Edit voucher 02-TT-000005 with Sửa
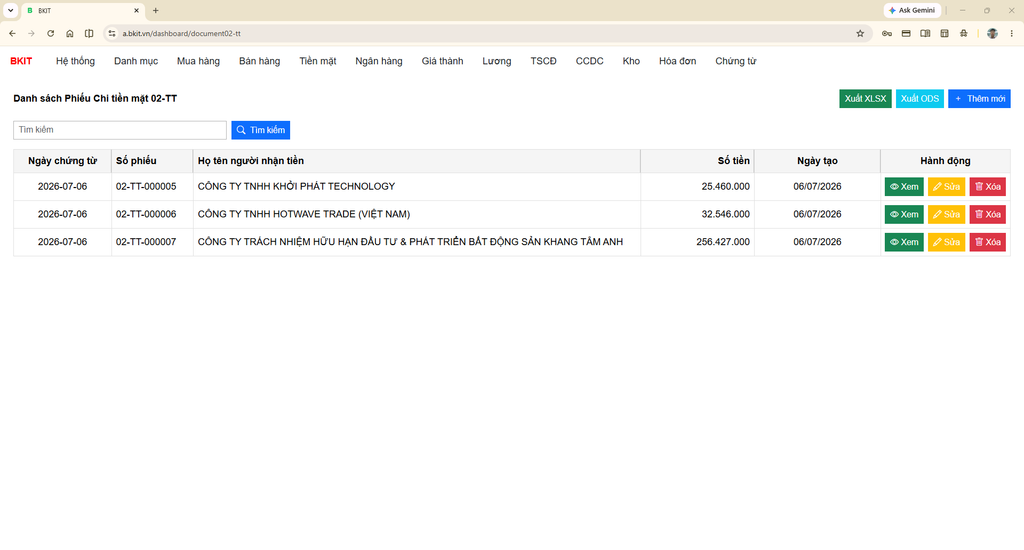This screenshot has width=1024, height=550. click(x=946, y=187)
